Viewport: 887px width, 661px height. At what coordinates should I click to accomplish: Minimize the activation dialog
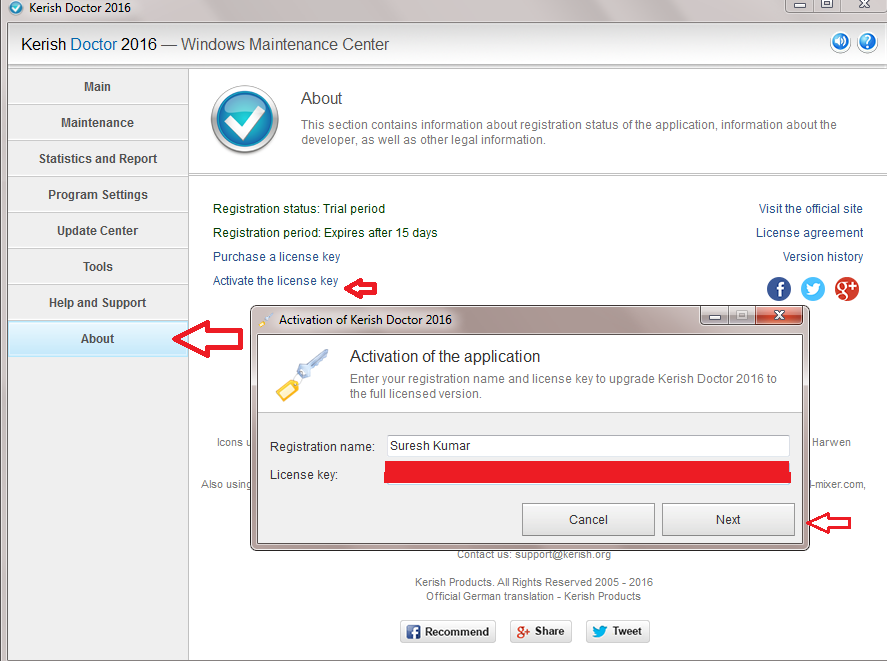[x=715, y=315]
